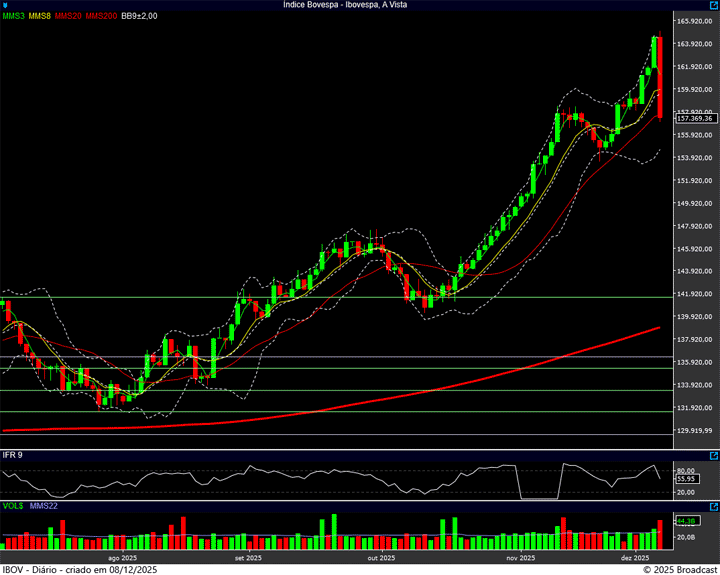This screenshot has width=720, height=575.
Task: Click the VOL$ indicator label
Action: click(x=12, y=507)
